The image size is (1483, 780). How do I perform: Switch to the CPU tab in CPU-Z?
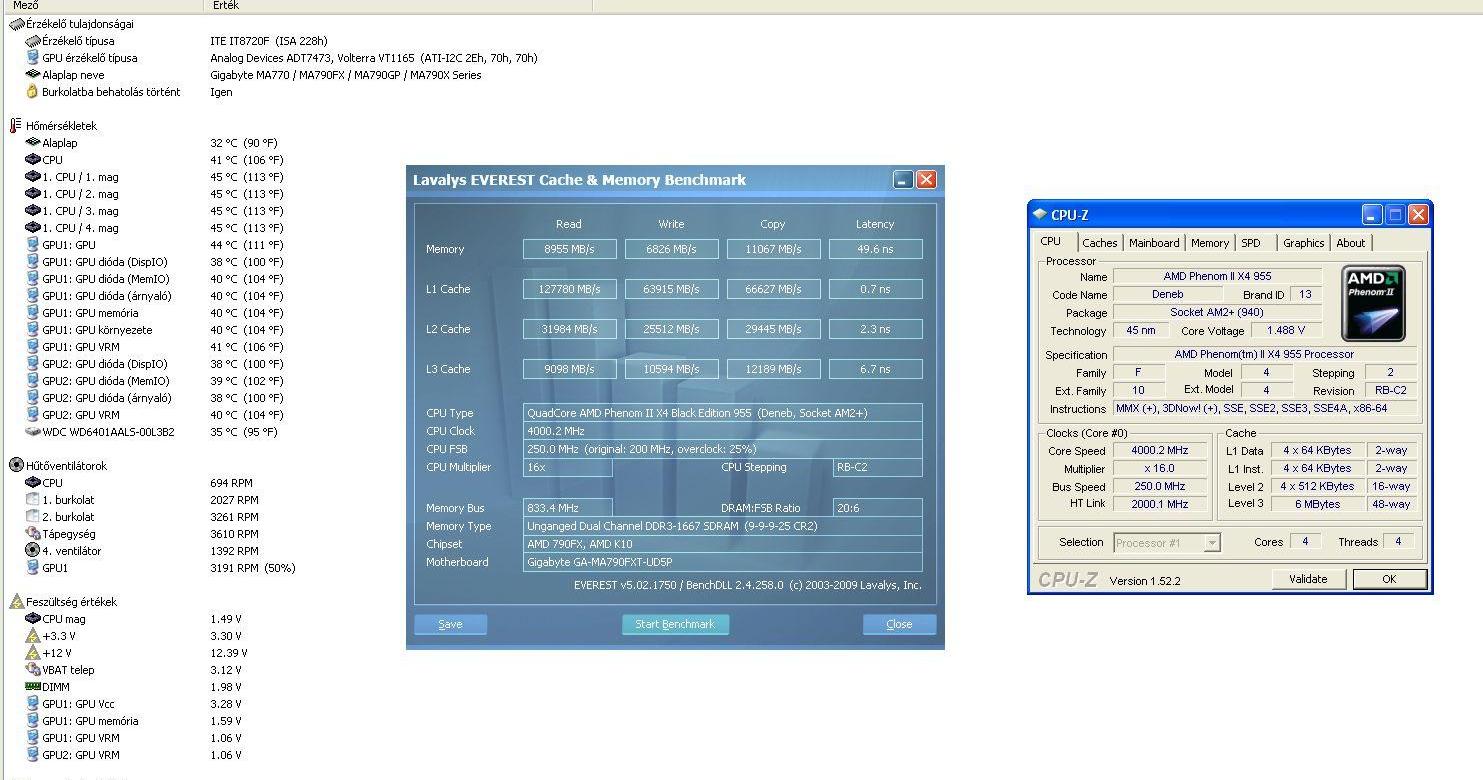(x=1051, y=242)
